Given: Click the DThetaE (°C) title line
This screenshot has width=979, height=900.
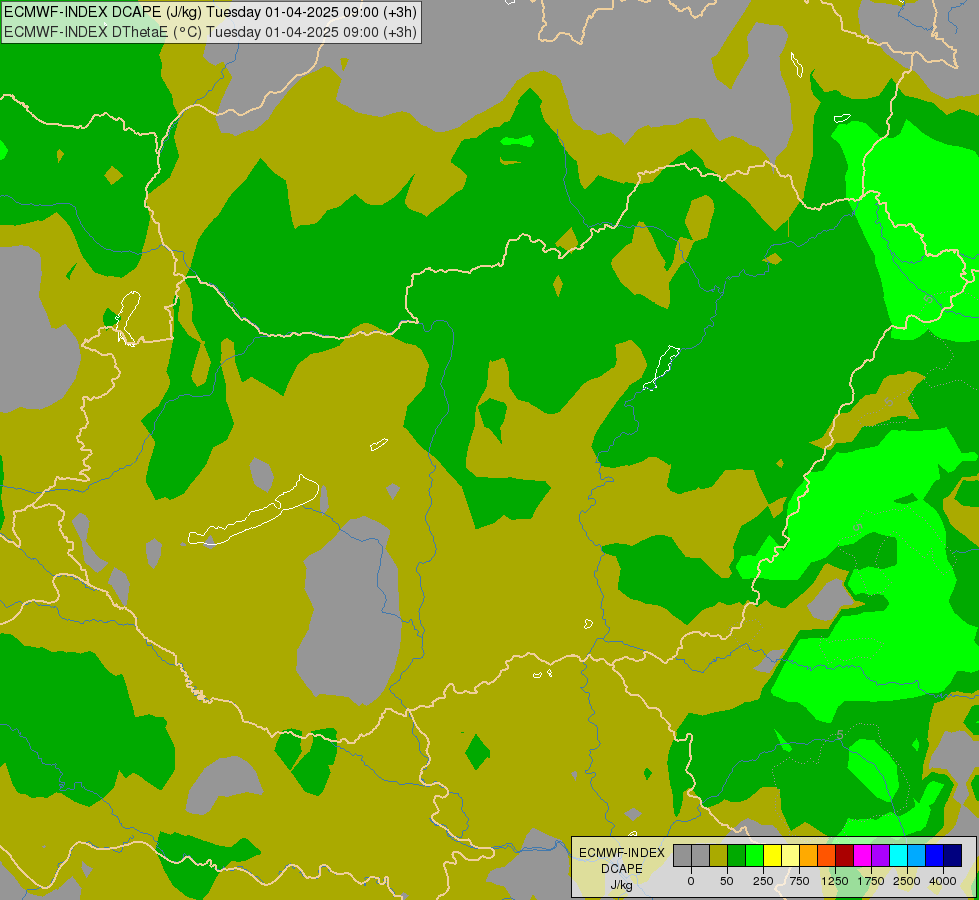Looking at the screenshot, I should coord(210,32).
